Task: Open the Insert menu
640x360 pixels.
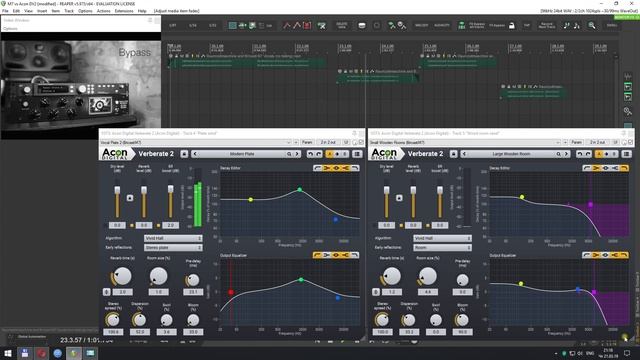Action: coord(42,11)
